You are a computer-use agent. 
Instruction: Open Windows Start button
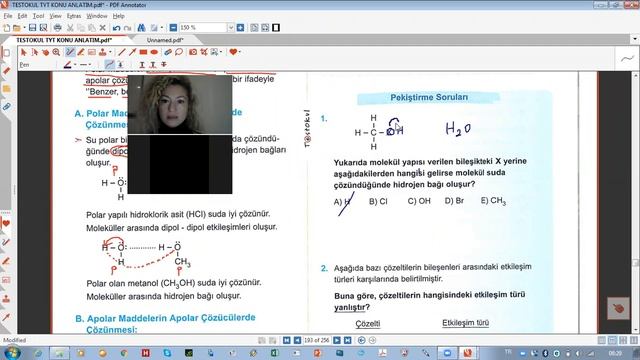click(x=12, y=353)
